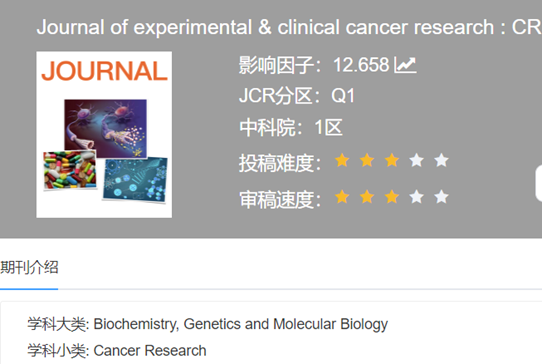
Task: Click the third star of 投稿难度 rating
Action: pyautogui.click(x=392, y=160)
